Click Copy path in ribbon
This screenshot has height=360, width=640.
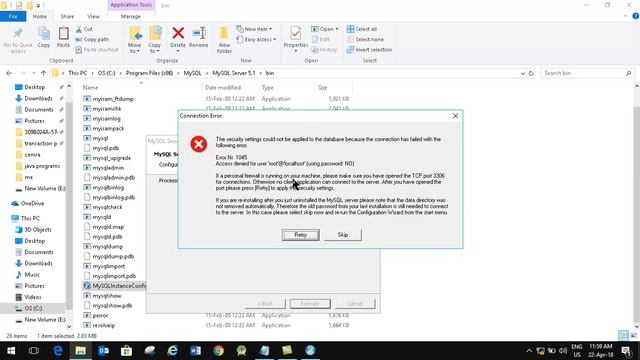[x=92, y=40]
